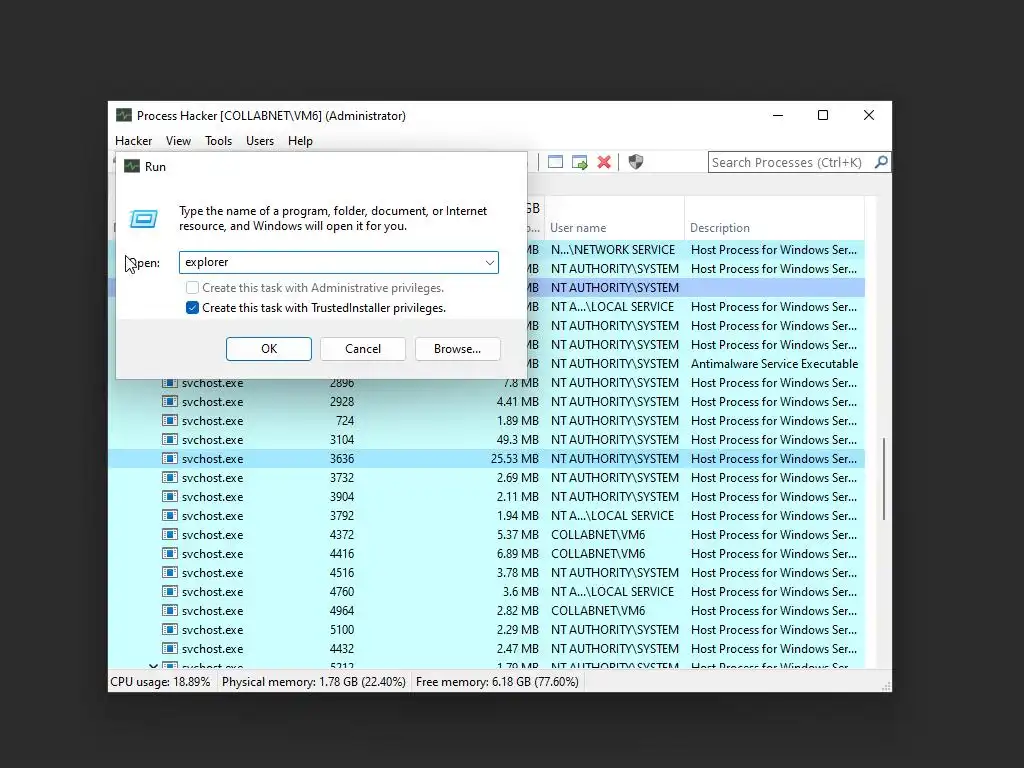The width and height of the screenshot is (1024, 768).
Task: Click the icon of svchost.exe PID 4372
Action: (170, 534)
